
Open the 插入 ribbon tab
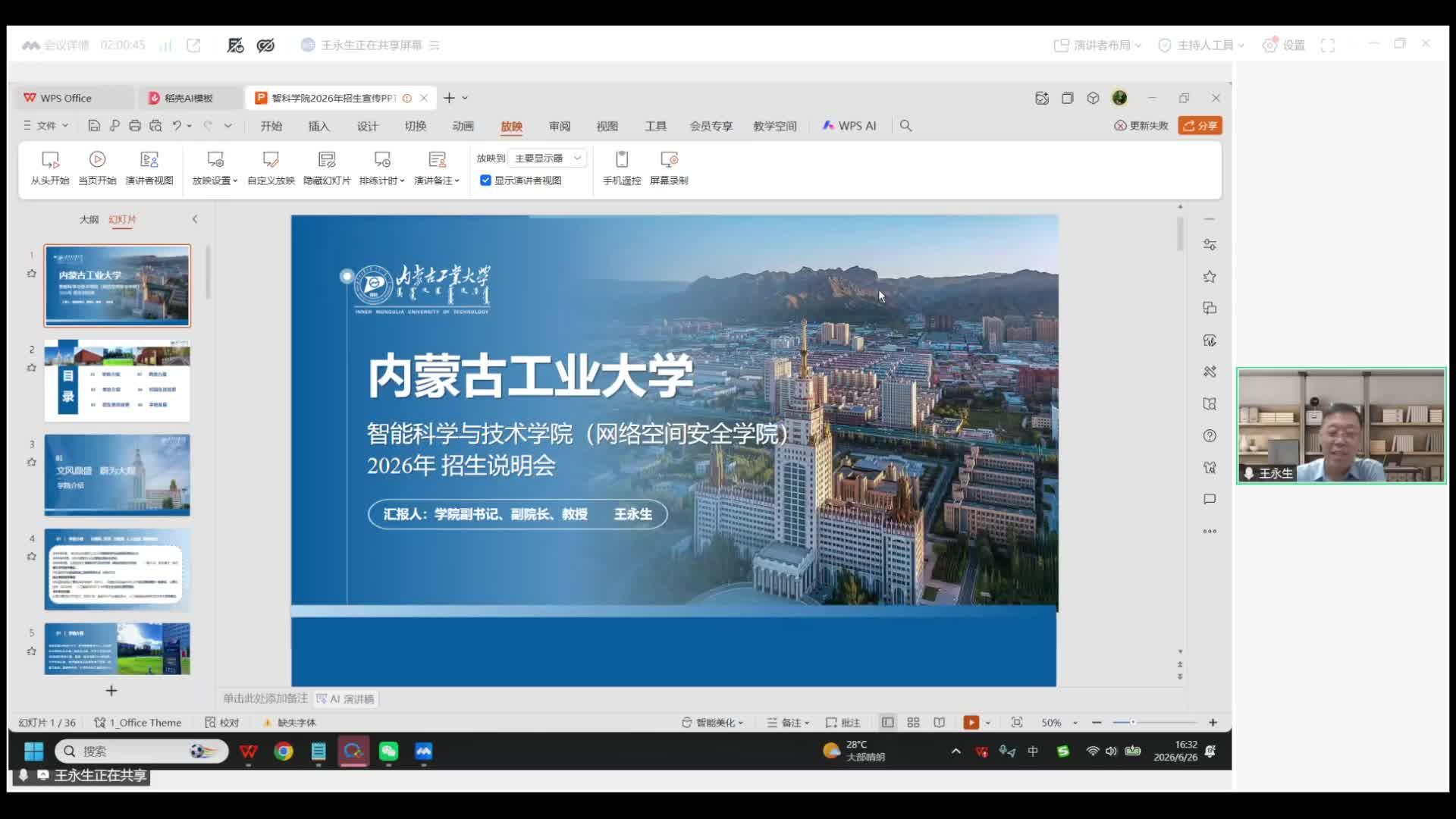tap(318, 126)
